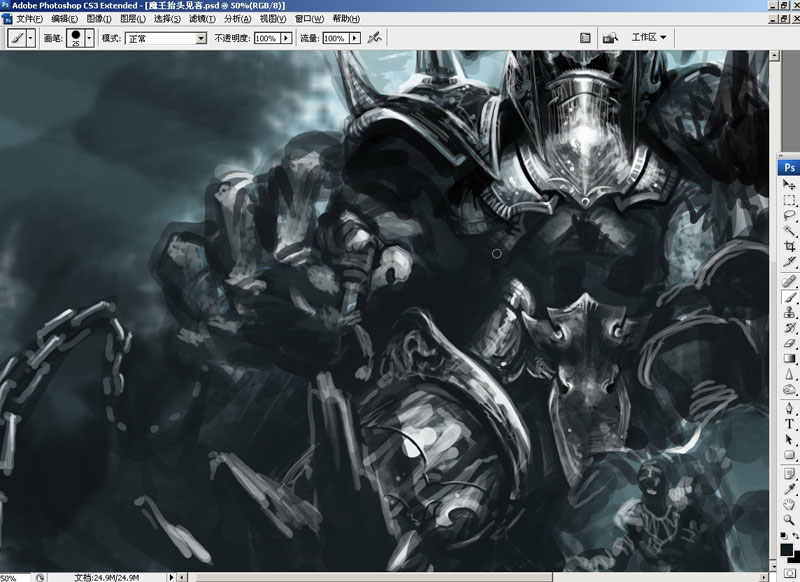Image resolution: width=800 pixels, height=582 pixels.
Task: Toggle the Brushes palette icon
Action: pyautogui.click(x=585, y=38)
